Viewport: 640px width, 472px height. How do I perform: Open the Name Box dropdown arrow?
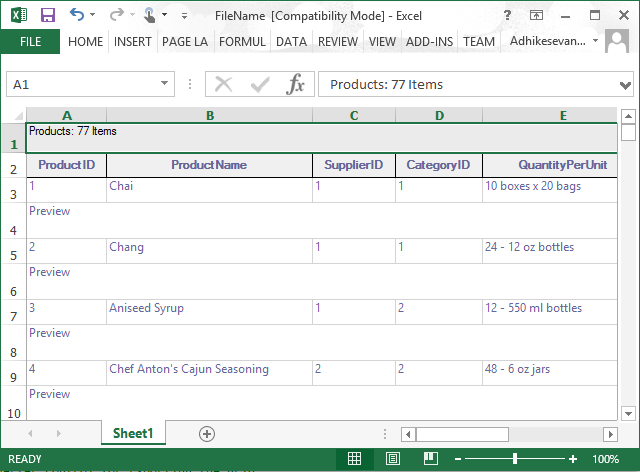[x=164, y=83]
